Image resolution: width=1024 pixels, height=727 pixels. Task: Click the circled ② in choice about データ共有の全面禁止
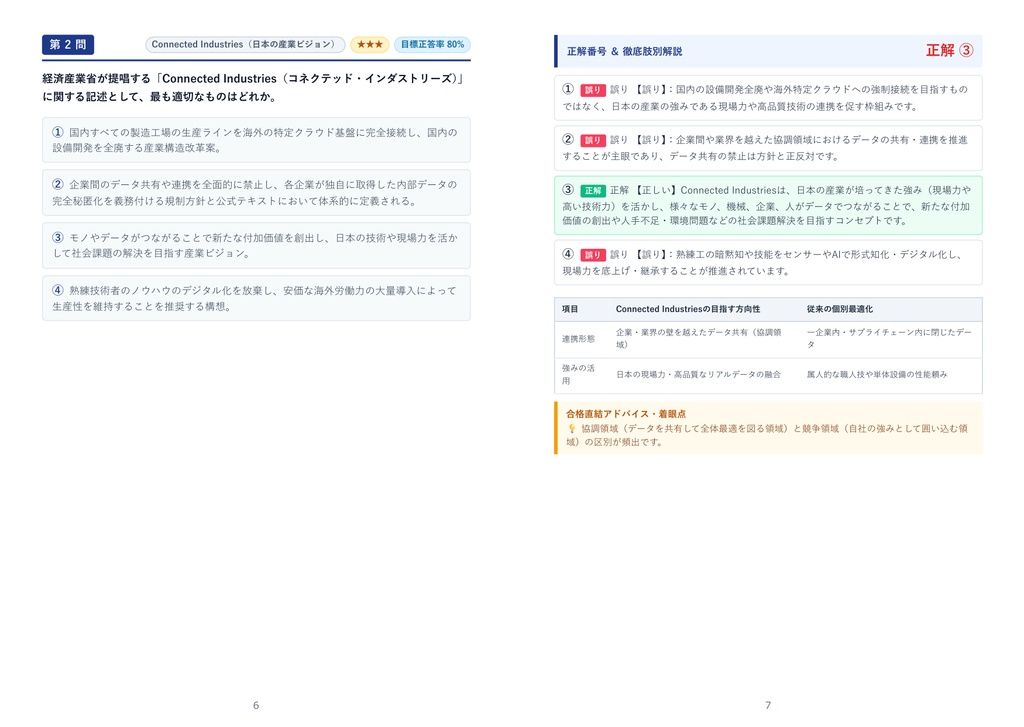click(58, 184)
